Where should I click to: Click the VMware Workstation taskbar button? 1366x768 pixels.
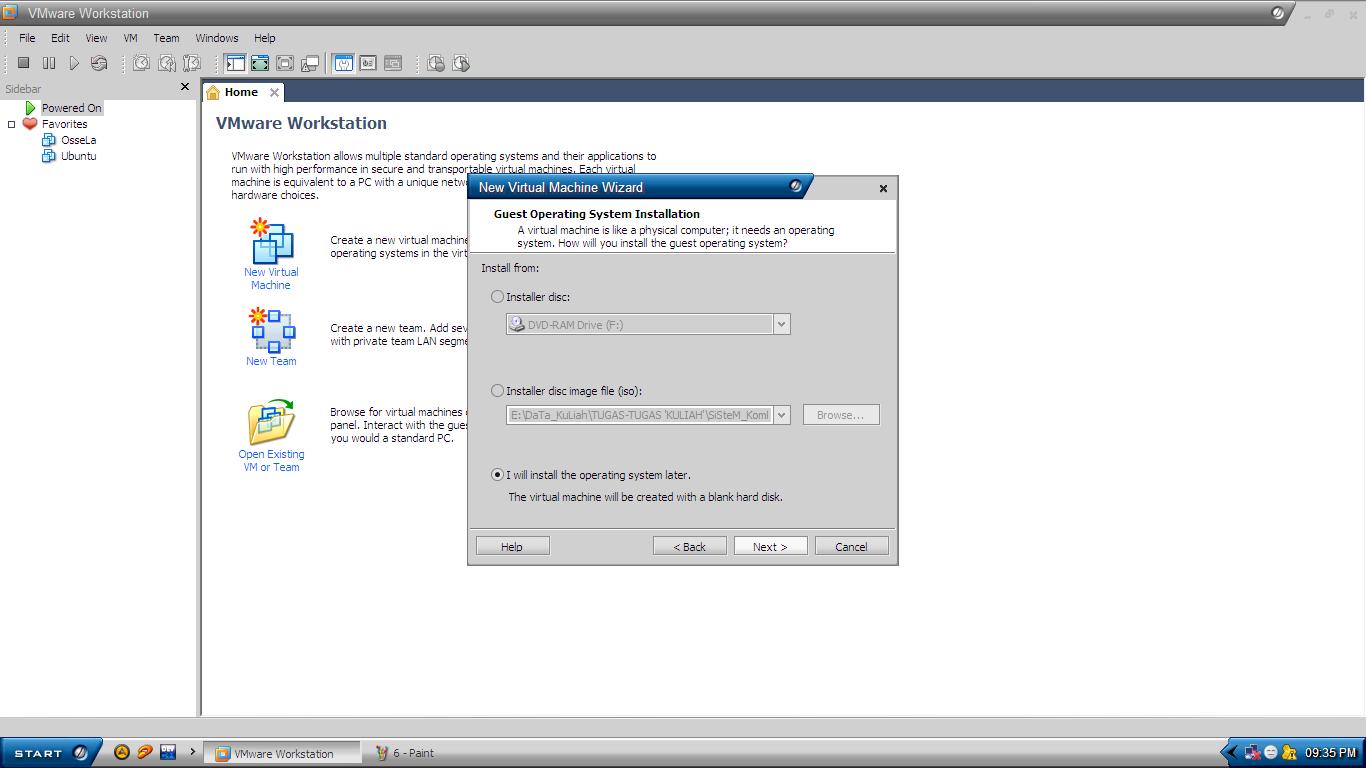[x=283, y=753]
